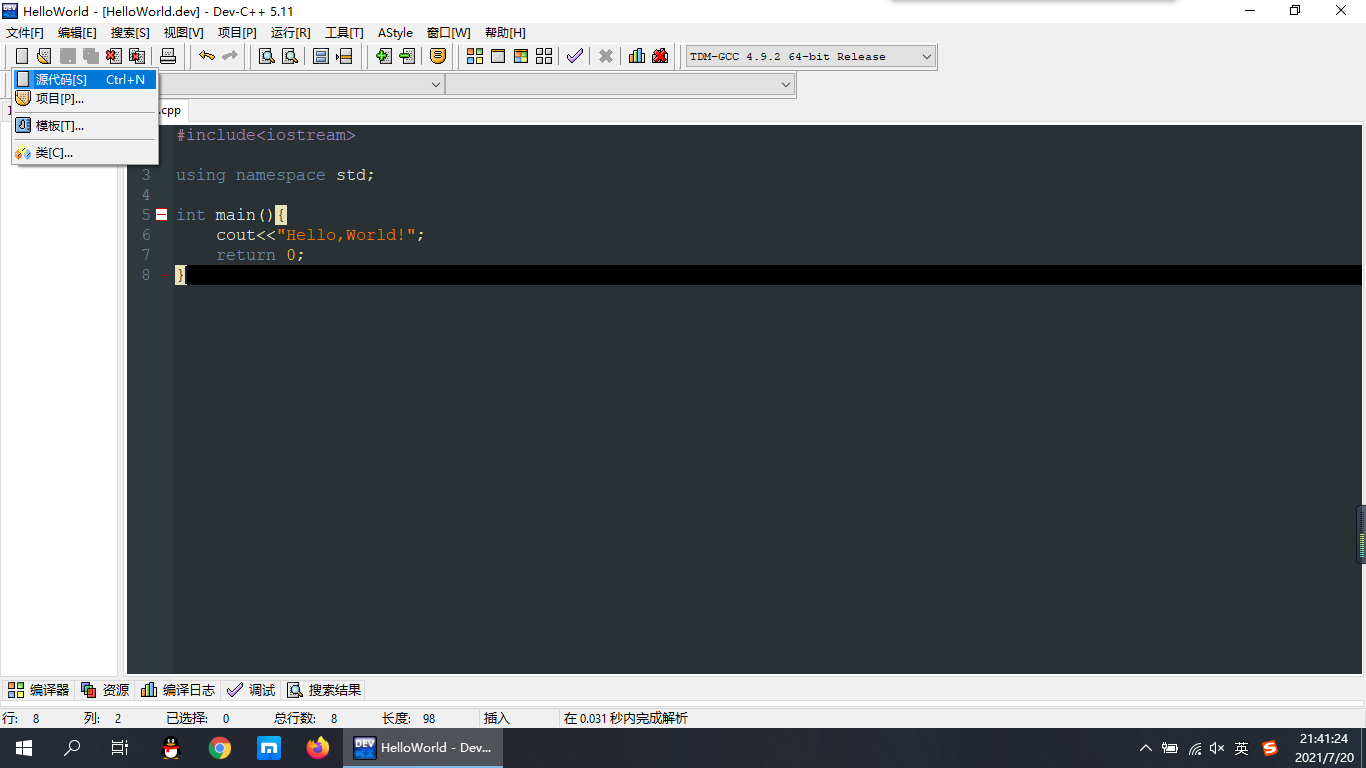Open the Find dialog via magnifier icon
The height and width of the screenshot is (768, 1366).
coord(265,56)
